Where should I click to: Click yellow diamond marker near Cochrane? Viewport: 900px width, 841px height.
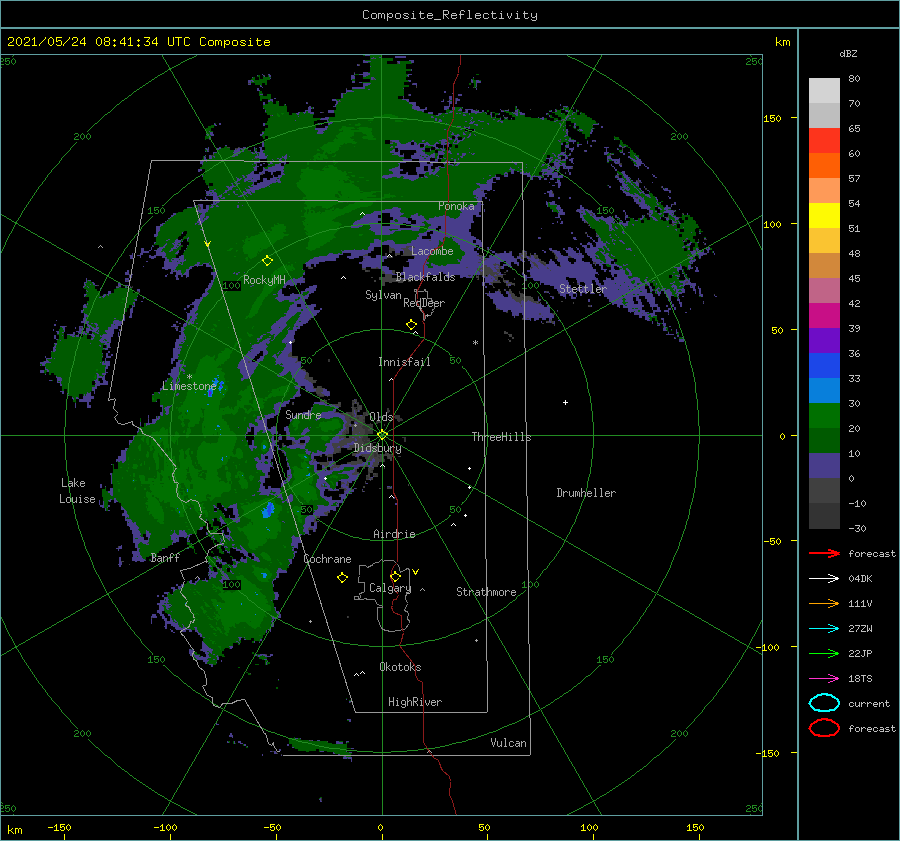tap(342, 578)
